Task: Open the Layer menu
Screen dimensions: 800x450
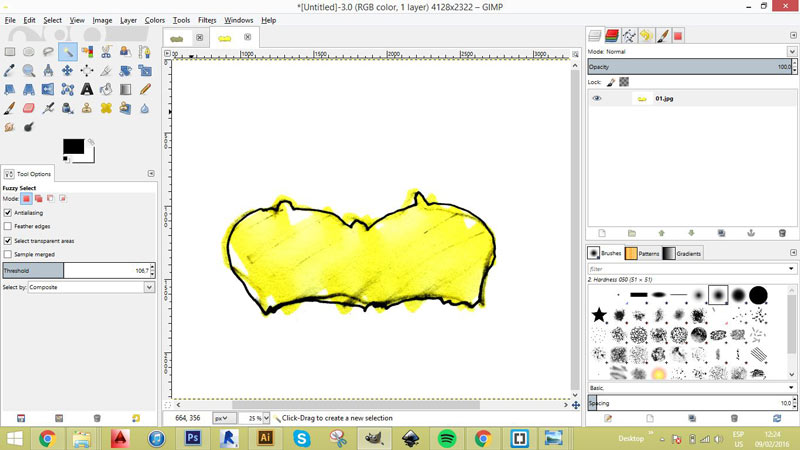Action: [x=128, y=20]
